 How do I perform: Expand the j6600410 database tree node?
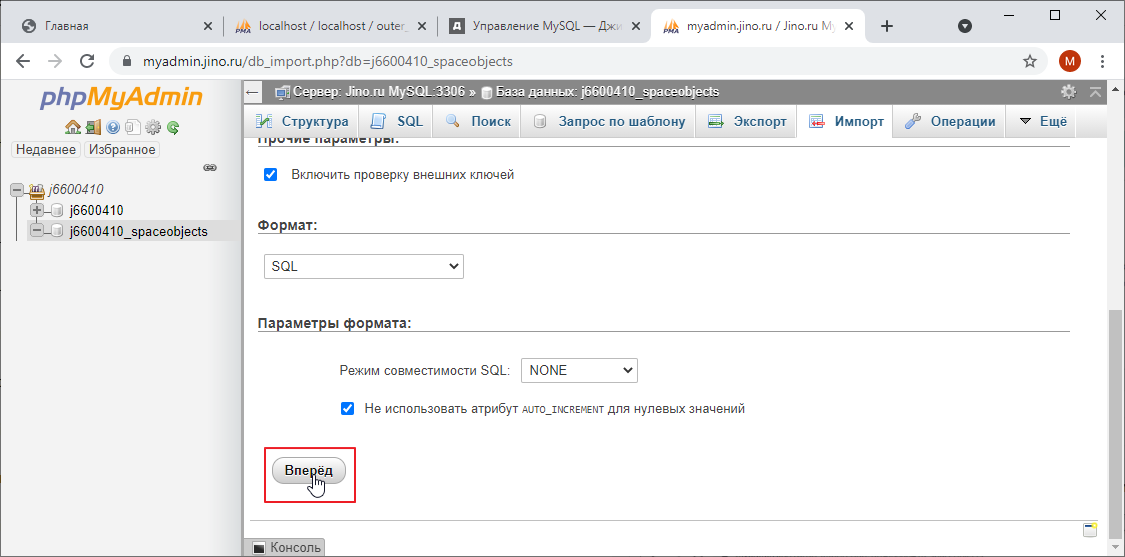37,210
